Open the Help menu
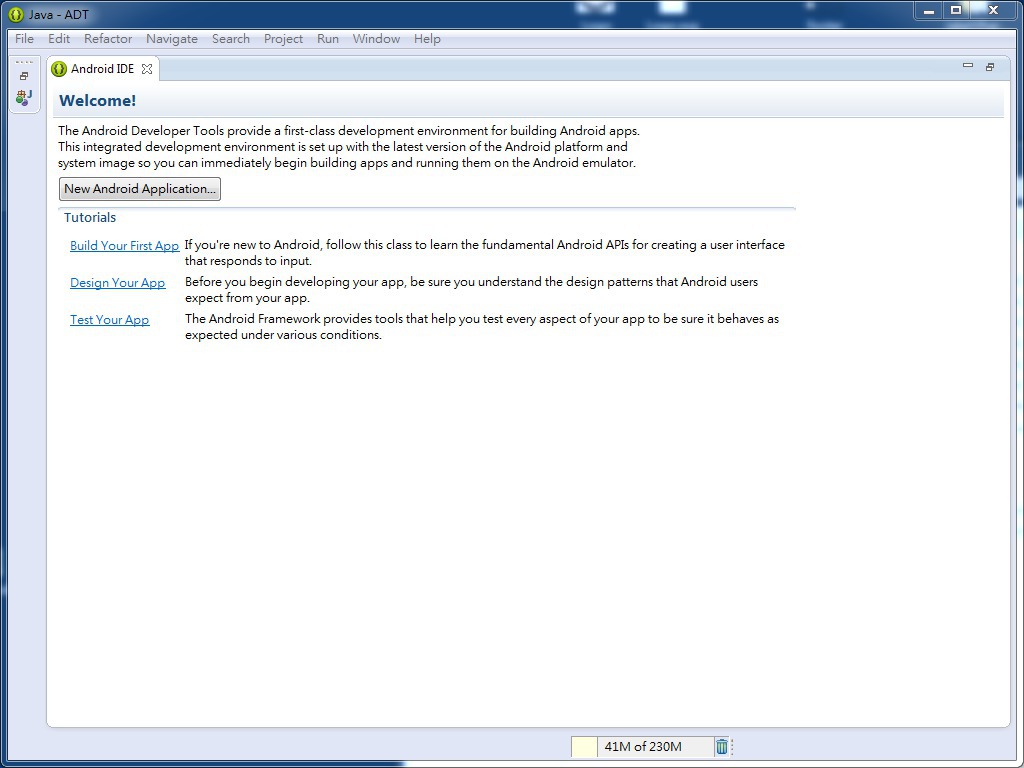Viewport: 1024px width, 768px height. 427,39
